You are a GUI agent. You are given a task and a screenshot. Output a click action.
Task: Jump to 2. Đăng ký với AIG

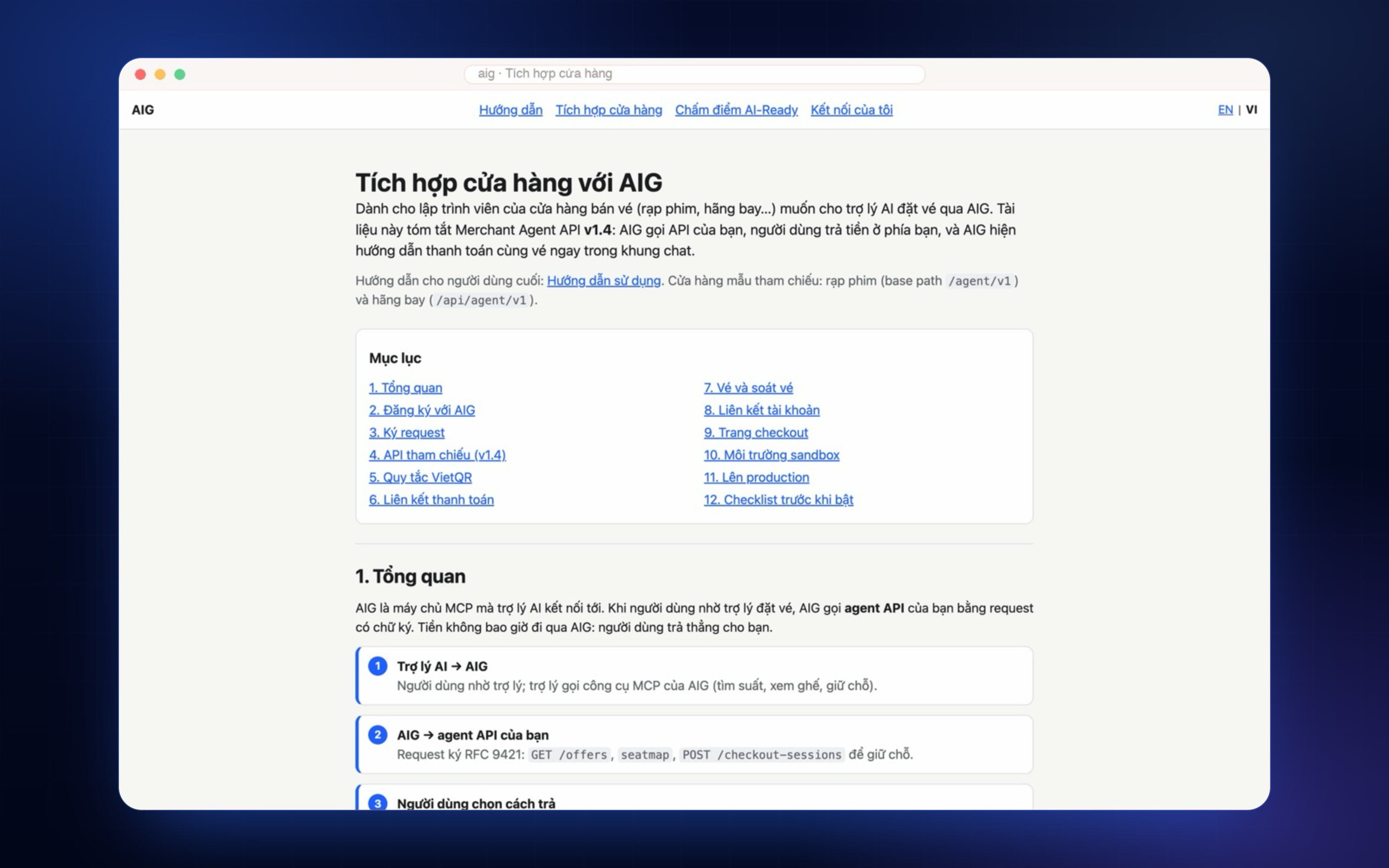(422, 410)
